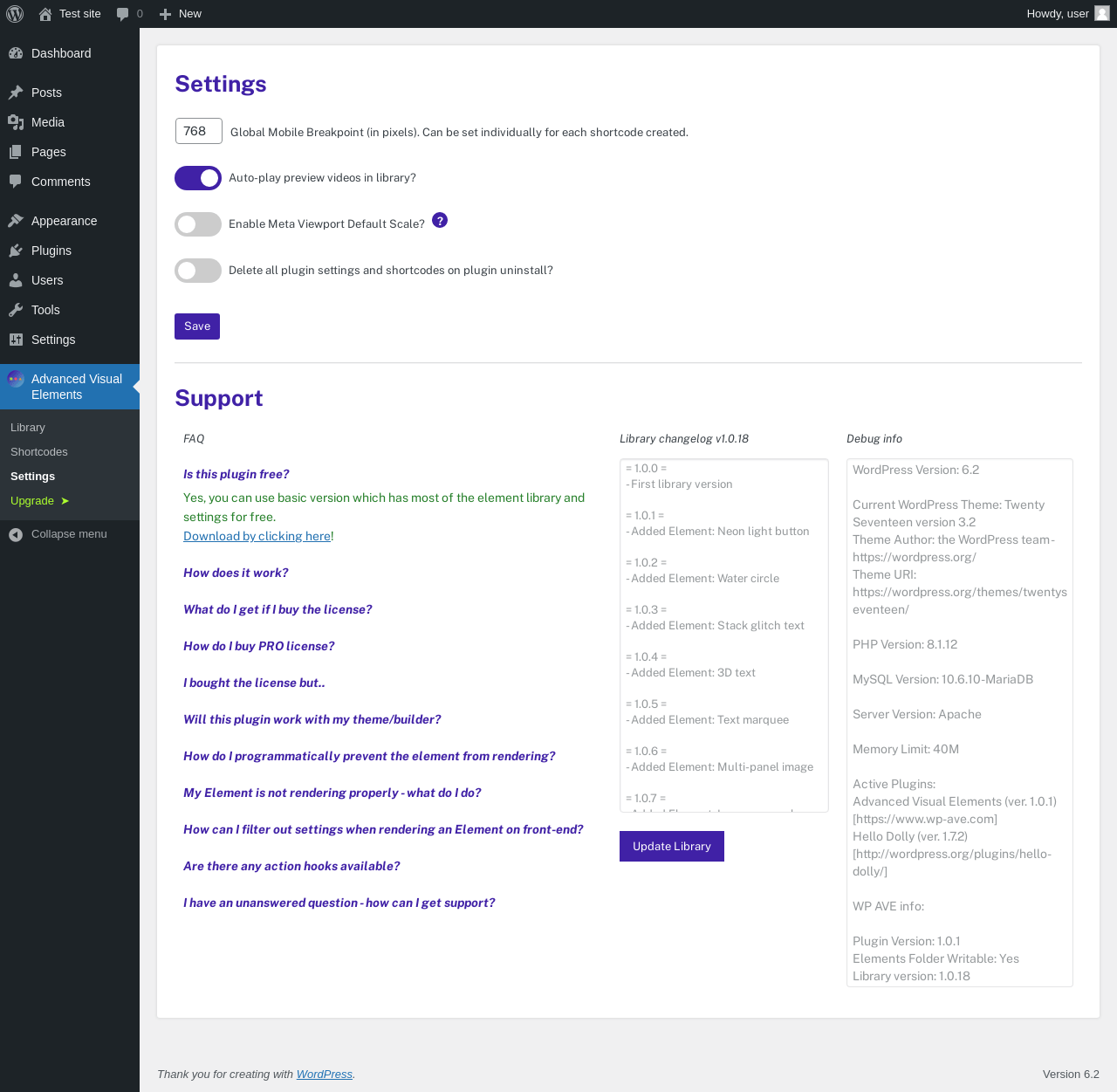Image resolution: width=1117 pixels, height=1092 pixels.
Task: Expand 'Are there any action hooks available?'
Action: click(x=291, y=866)
